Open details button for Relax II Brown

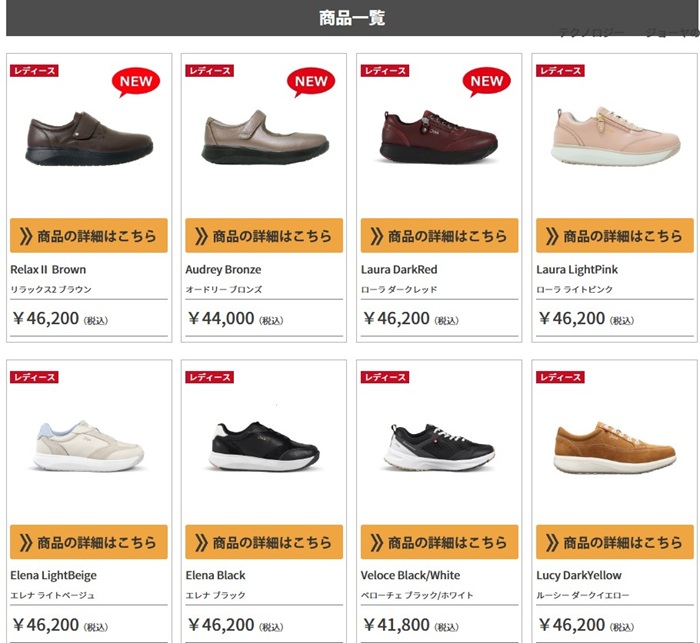click(89, 235)
